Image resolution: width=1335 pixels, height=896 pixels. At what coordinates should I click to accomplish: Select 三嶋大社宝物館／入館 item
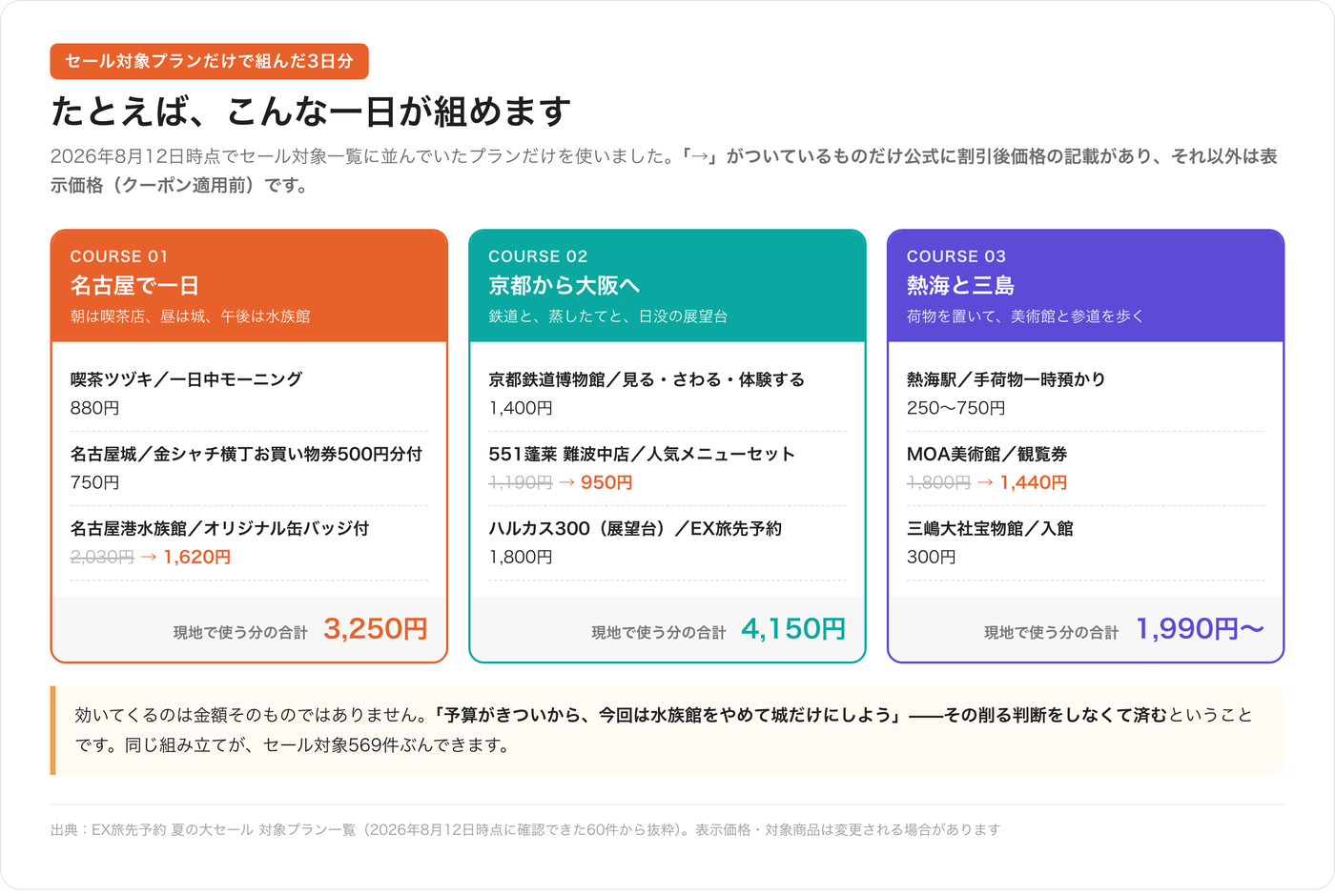tap(990, 528)
